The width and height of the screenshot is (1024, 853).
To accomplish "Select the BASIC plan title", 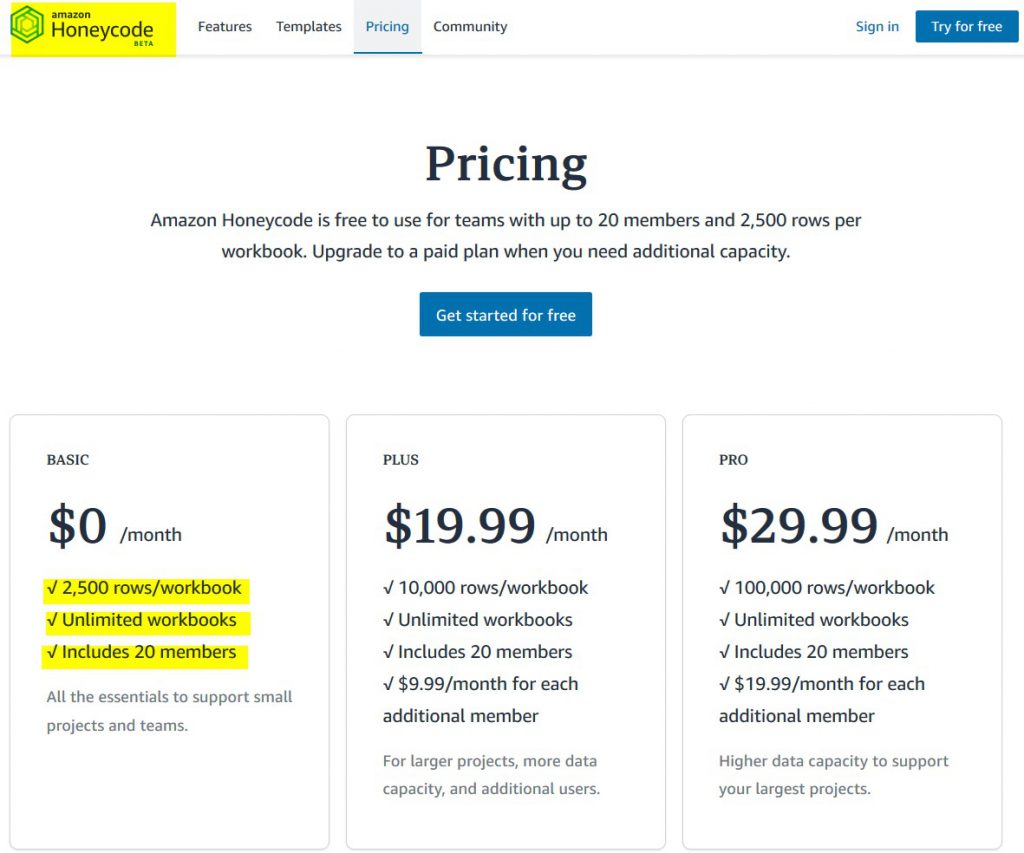I will (68, 460).
